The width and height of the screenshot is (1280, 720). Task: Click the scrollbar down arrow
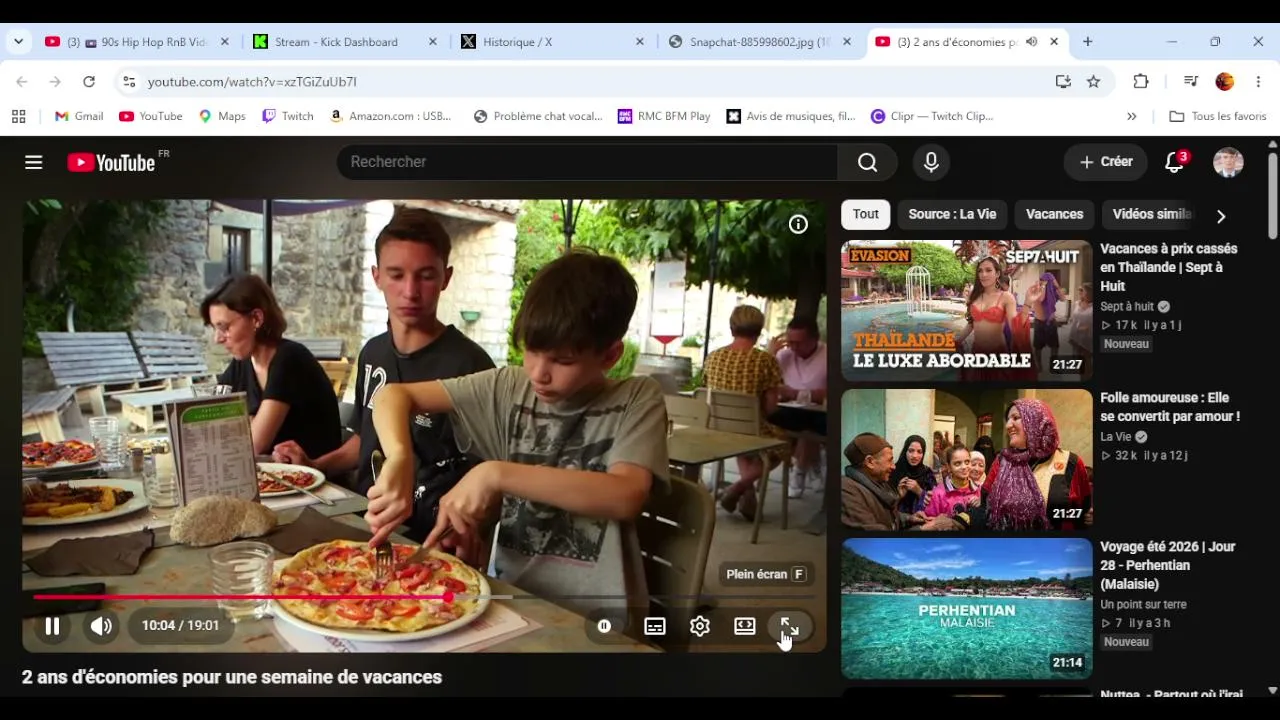click(1272, 690)
